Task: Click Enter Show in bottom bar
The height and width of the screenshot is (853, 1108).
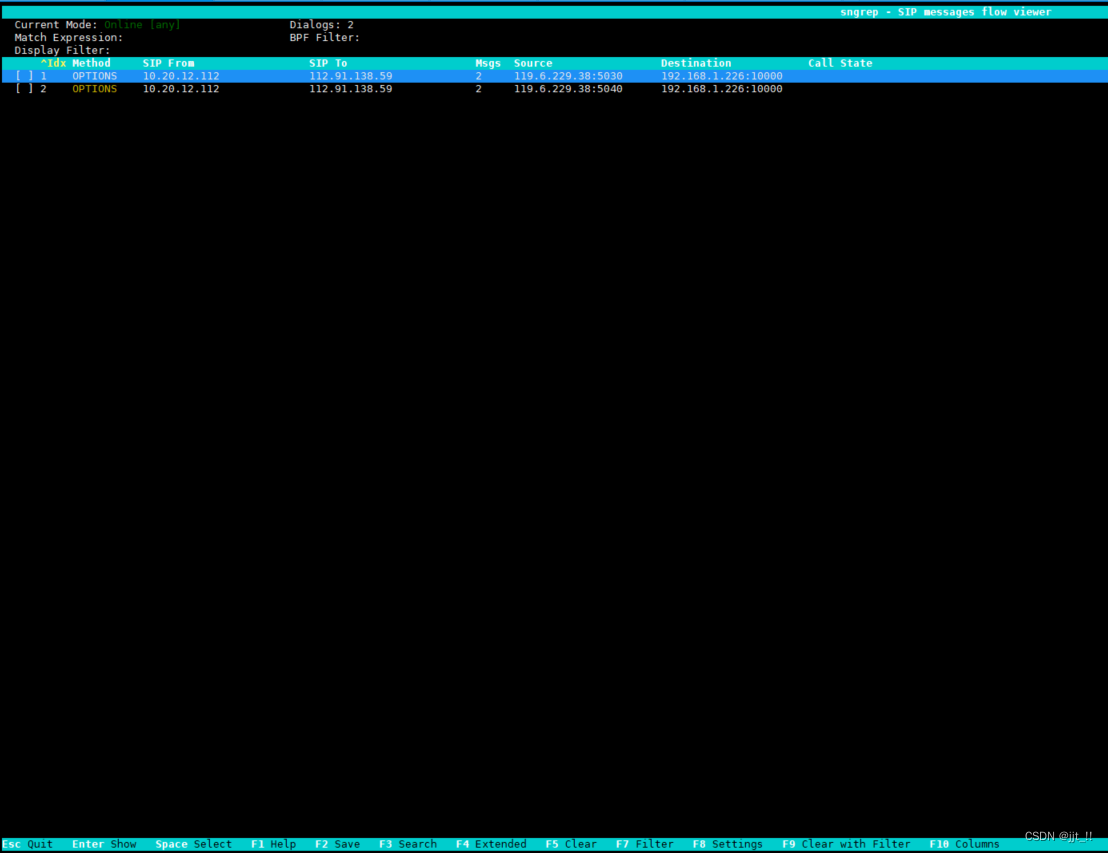Action: click(104, 844)
